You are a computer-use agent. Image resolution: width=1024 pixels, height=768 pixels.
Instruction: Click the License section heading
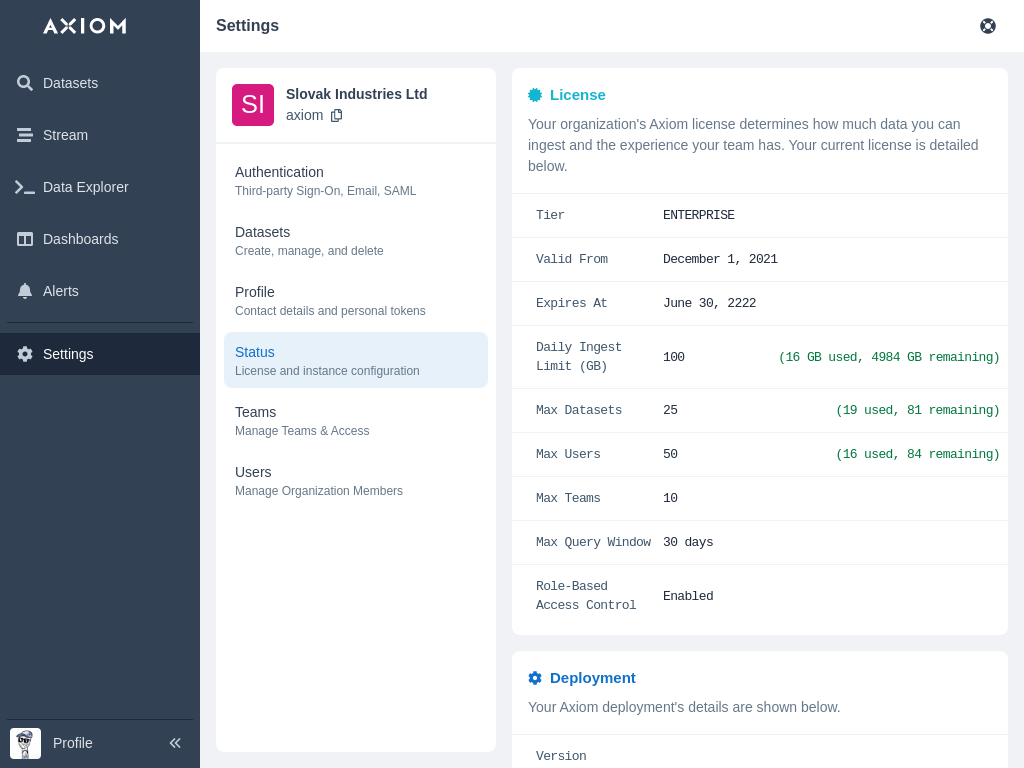pyautogui.click(x=577, y=95)
